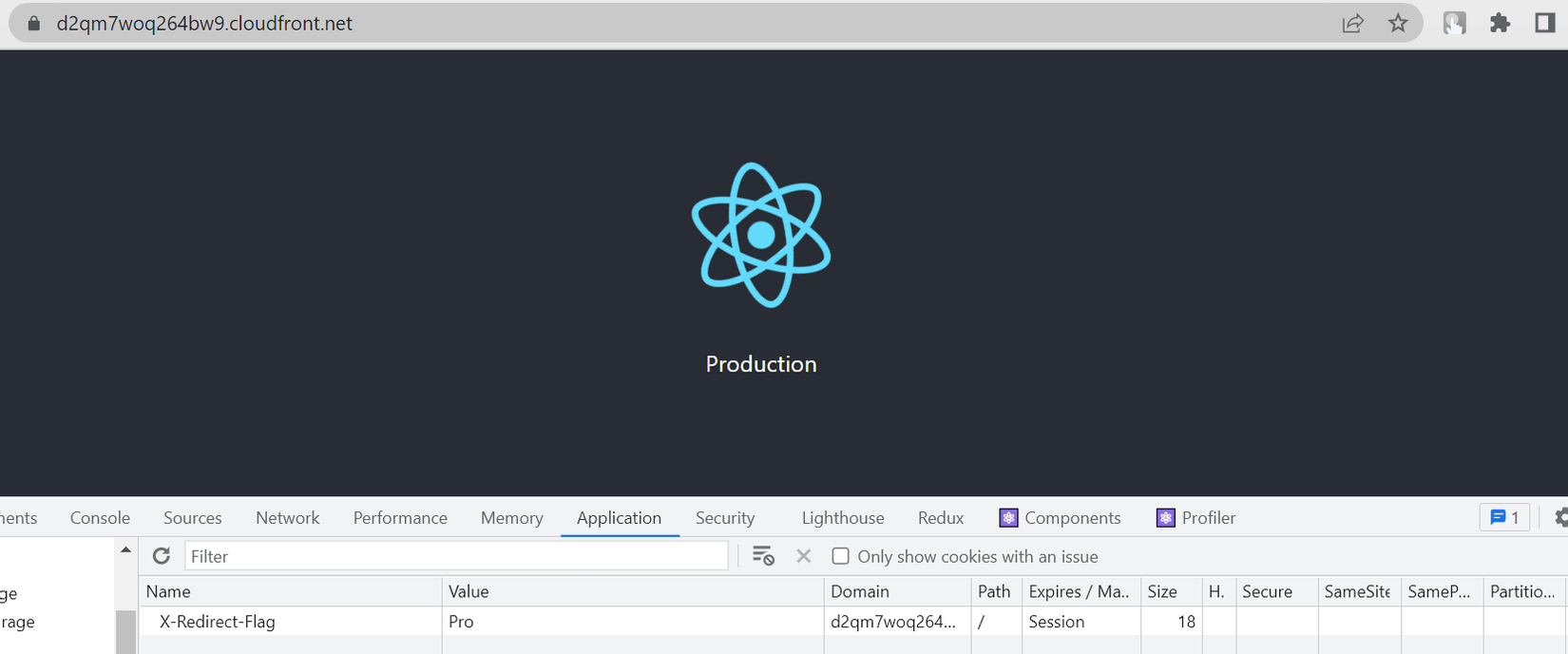Delete selected cookie with the X icon

pos(804,556)
